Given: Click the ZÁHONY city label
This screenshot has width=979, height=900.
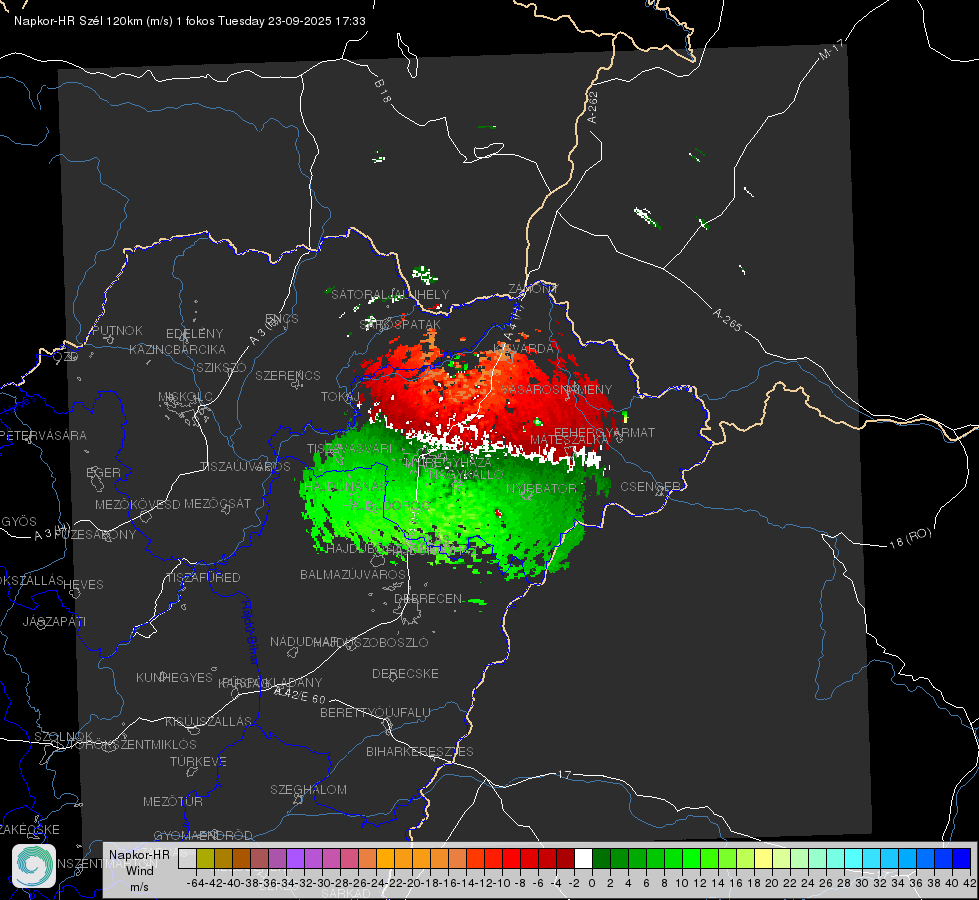Looking at the screenshot, I should coord(532,289).
